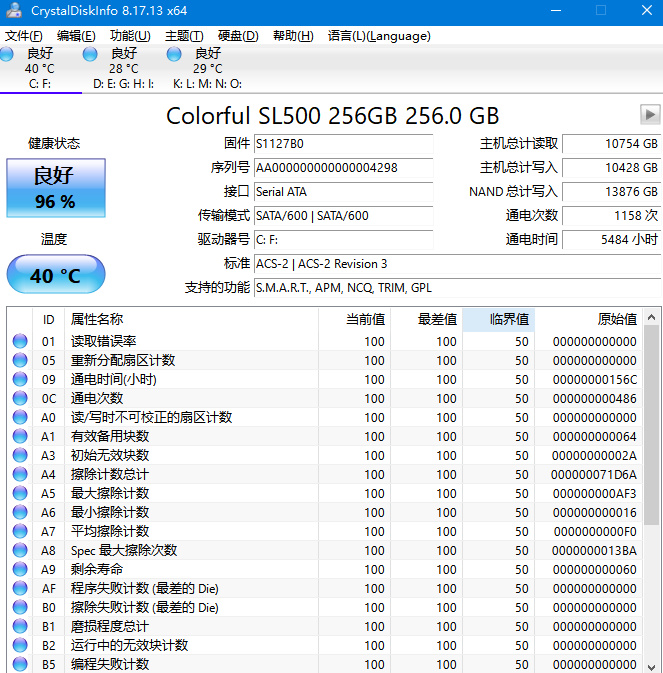Viewport: 663px width, 673px height.
Task: Click the attribute list vertical scrollbar thumb
Action: point(651,425)
